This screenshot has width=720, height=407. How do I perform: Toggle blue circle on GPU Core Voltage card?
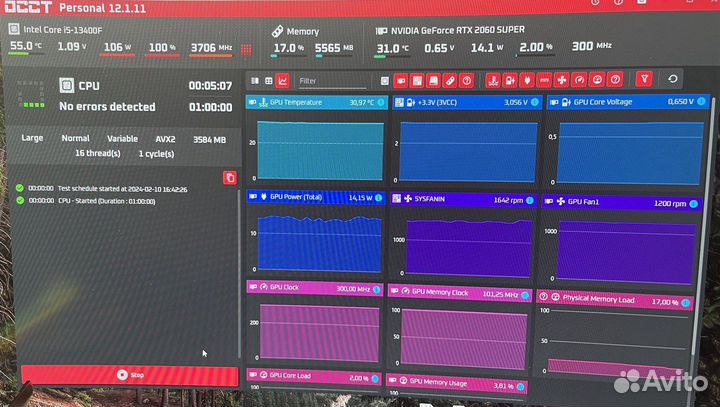point(701,101)
